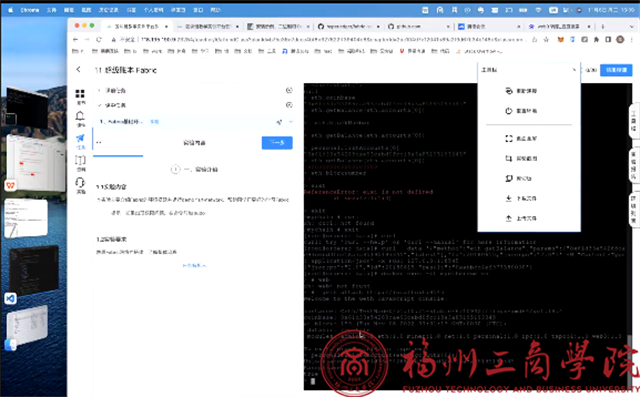
Task: Reload the page in Chrome
Action: tap(99, 40)
